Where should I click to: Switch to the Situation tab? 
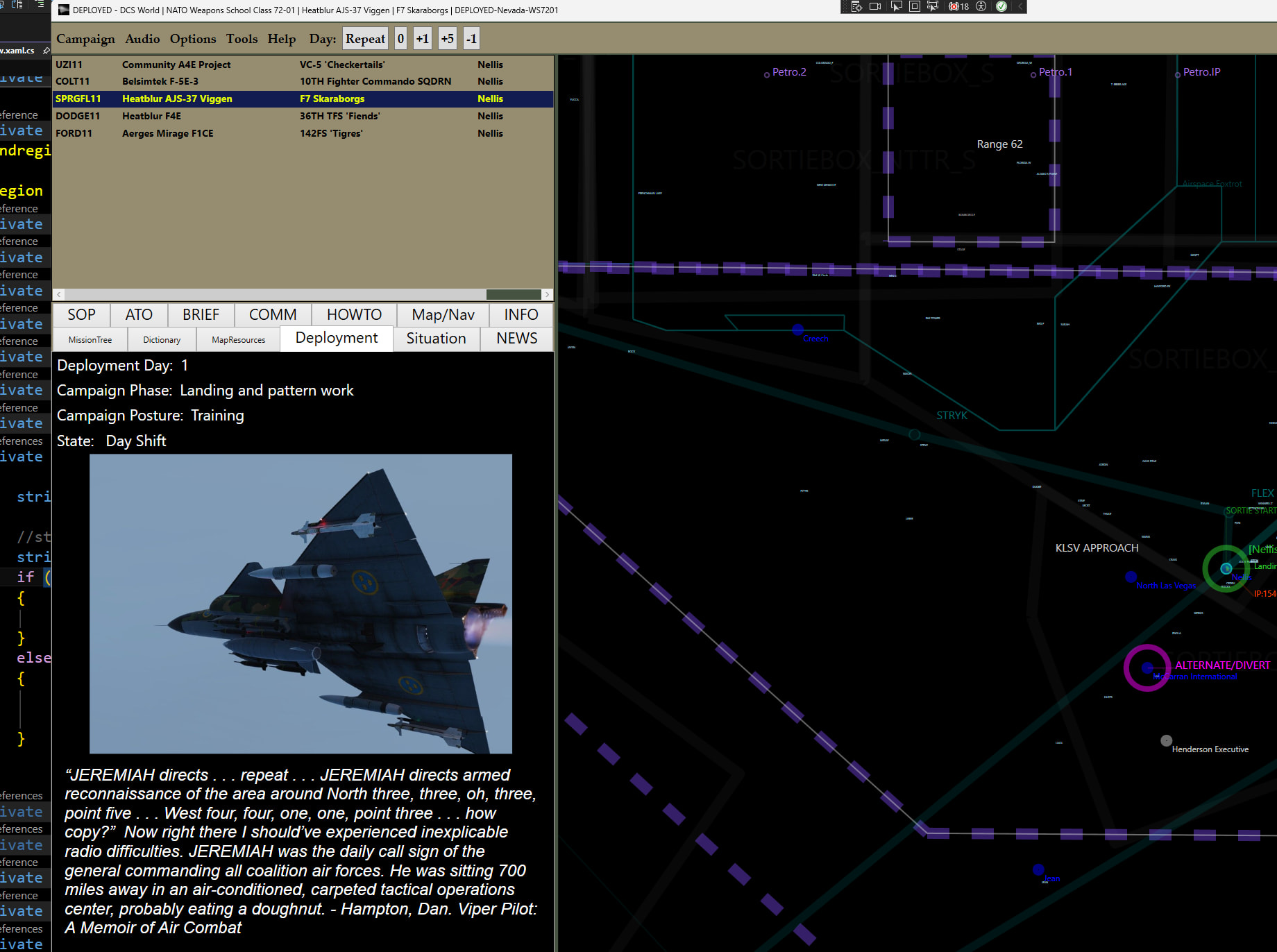436,339
